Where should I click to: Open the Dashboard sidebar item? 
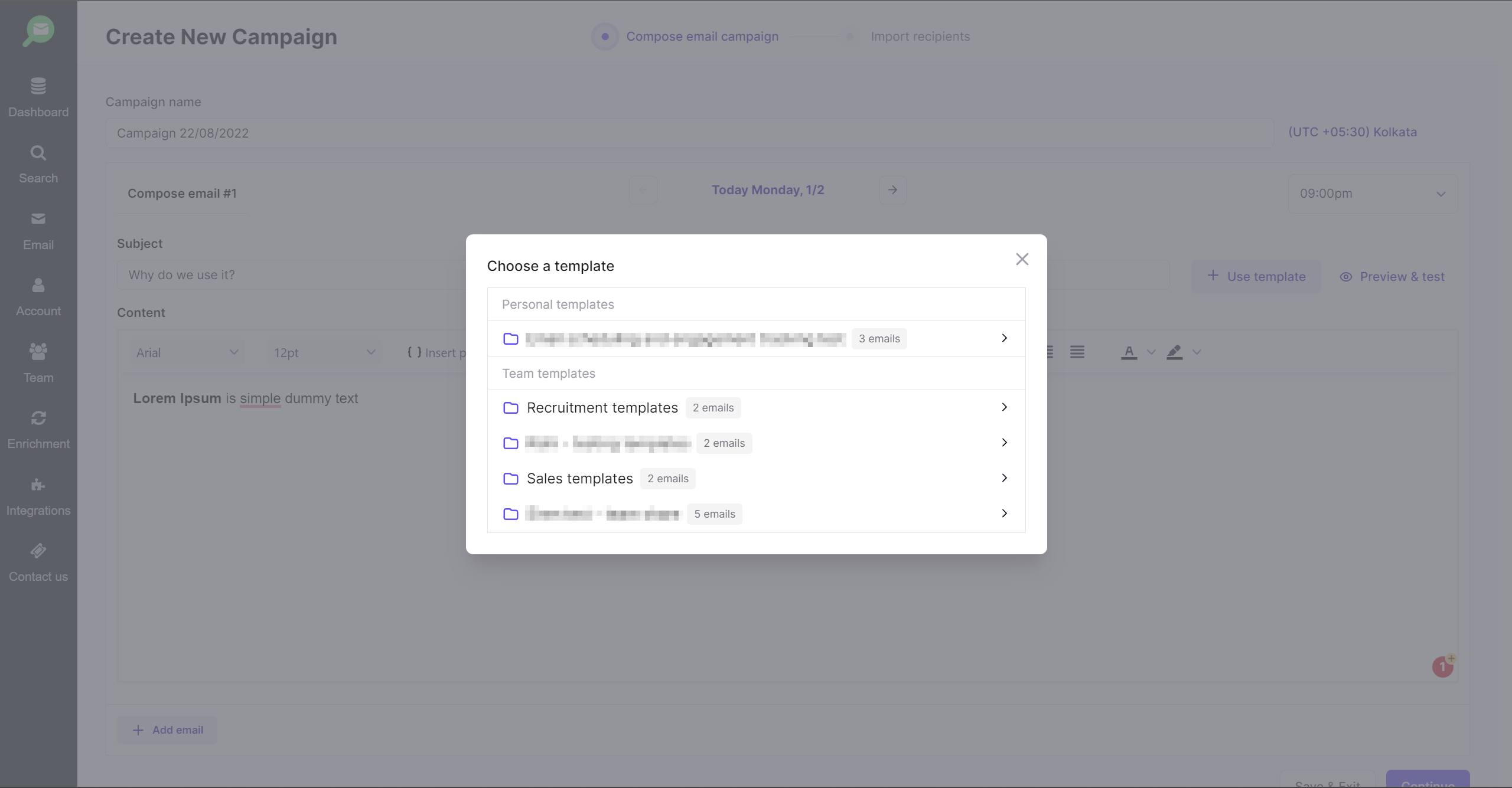tap(38, 97)
